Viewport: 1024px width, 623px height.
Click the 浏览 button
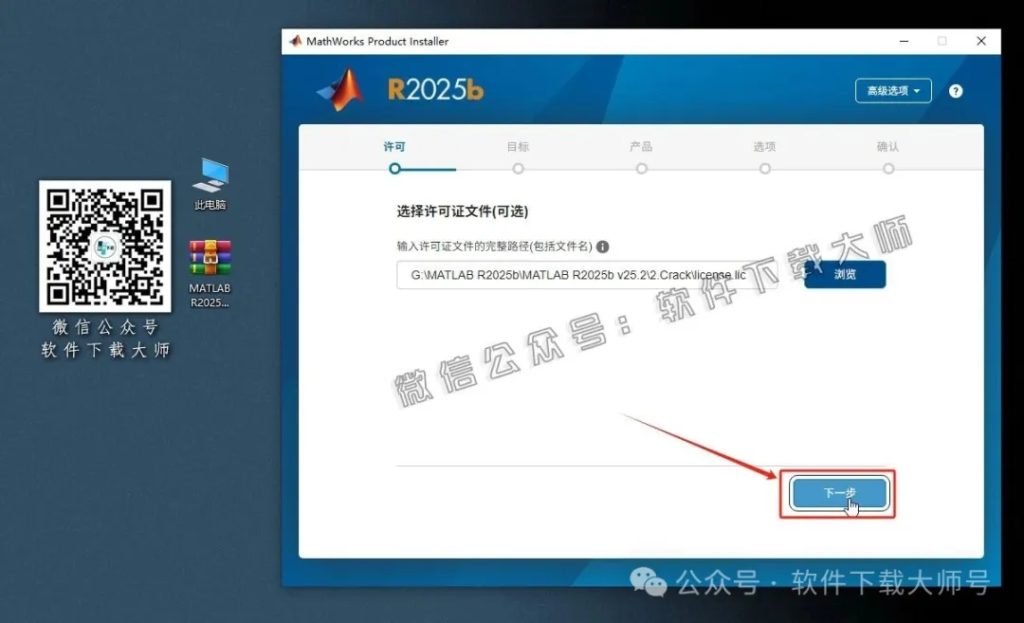point(845,274)
